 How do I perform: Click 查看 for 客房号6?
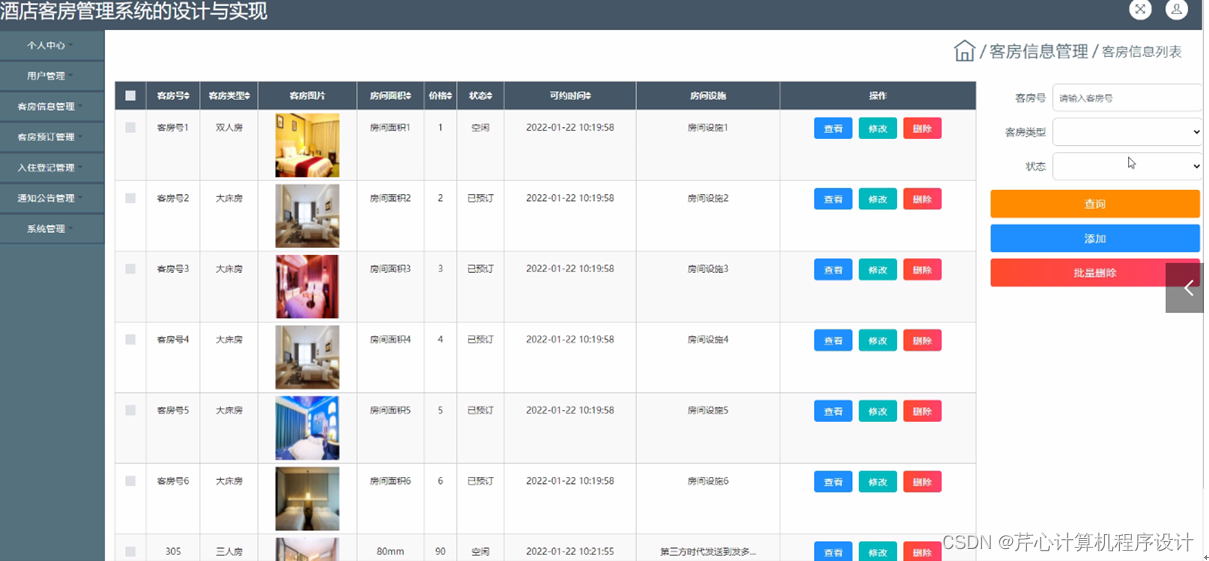tap(833, 482)
